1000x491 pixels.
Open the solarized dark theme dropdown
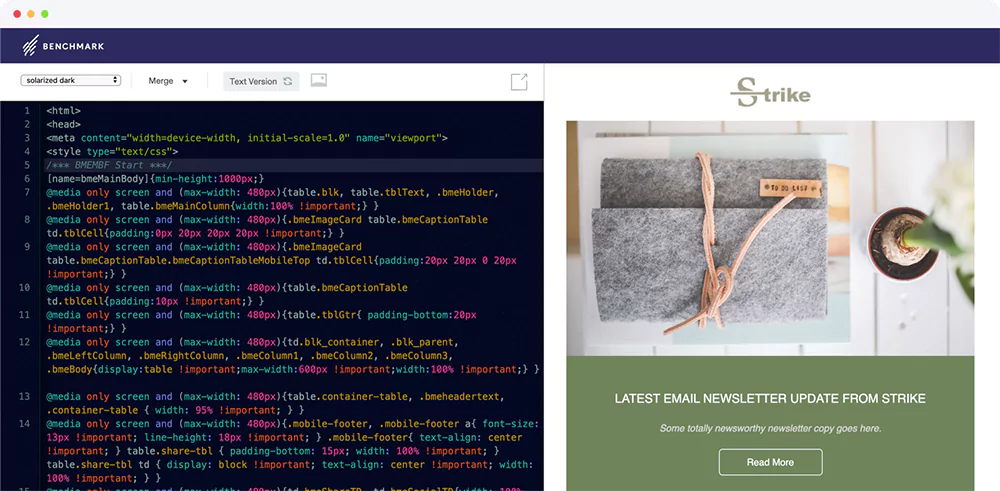70,80
